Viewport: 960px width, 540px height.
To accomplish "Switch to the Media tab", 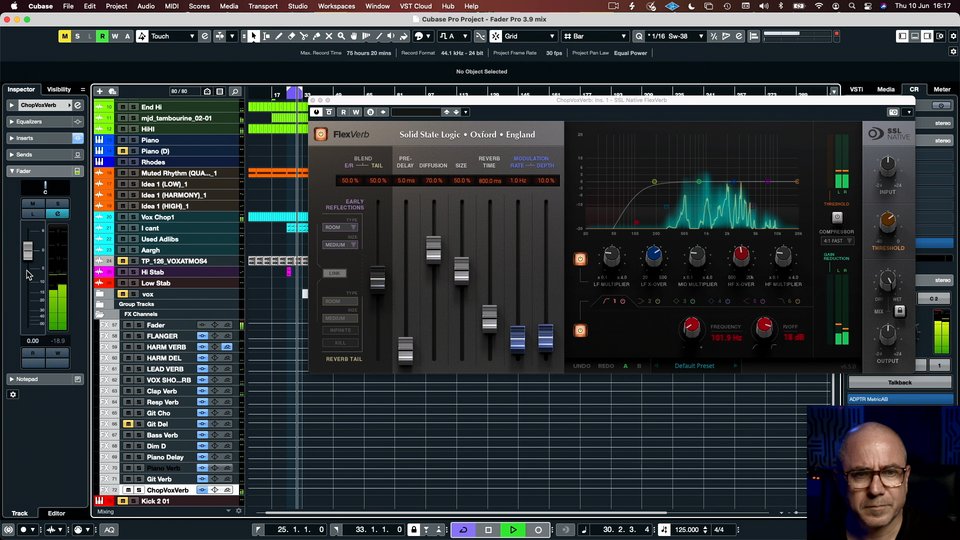I will tap(885, 89).
